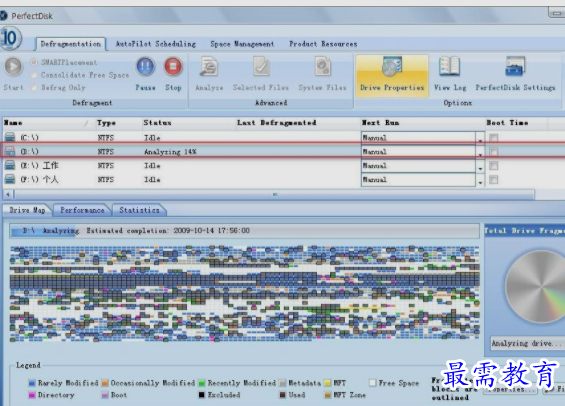Click the horizontal scrollbar left arrow
The height and width of the screenshot is (406, 565).
8,195
